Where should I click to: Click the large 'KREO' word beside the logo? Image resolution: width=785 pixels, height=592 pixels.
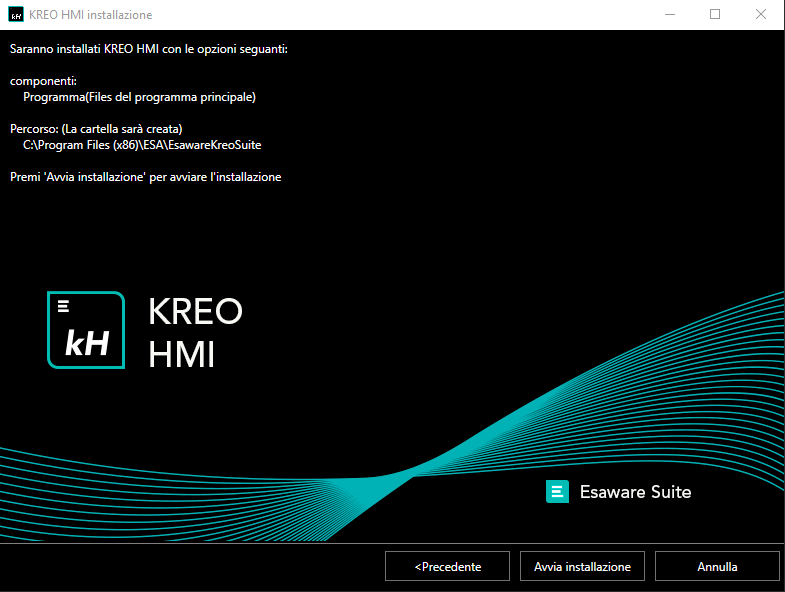tap(195, 311)
